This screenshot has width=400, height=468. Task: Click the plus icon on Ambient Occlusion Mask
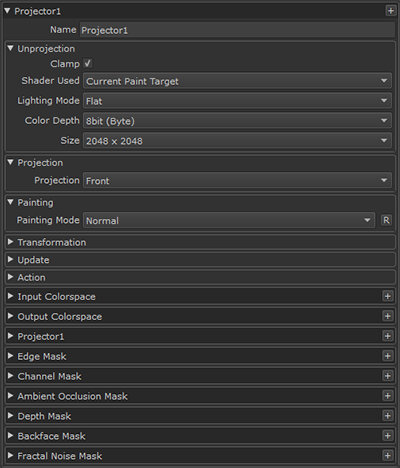[387, 396]
